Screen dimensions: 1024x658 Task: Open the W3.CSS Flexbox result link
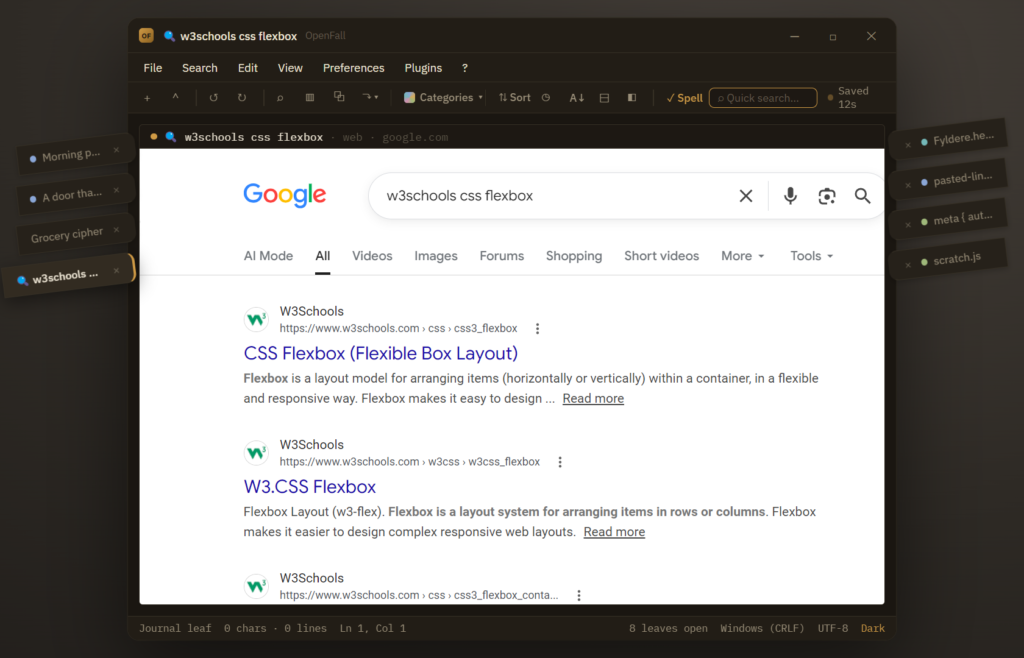click(310, 486)
